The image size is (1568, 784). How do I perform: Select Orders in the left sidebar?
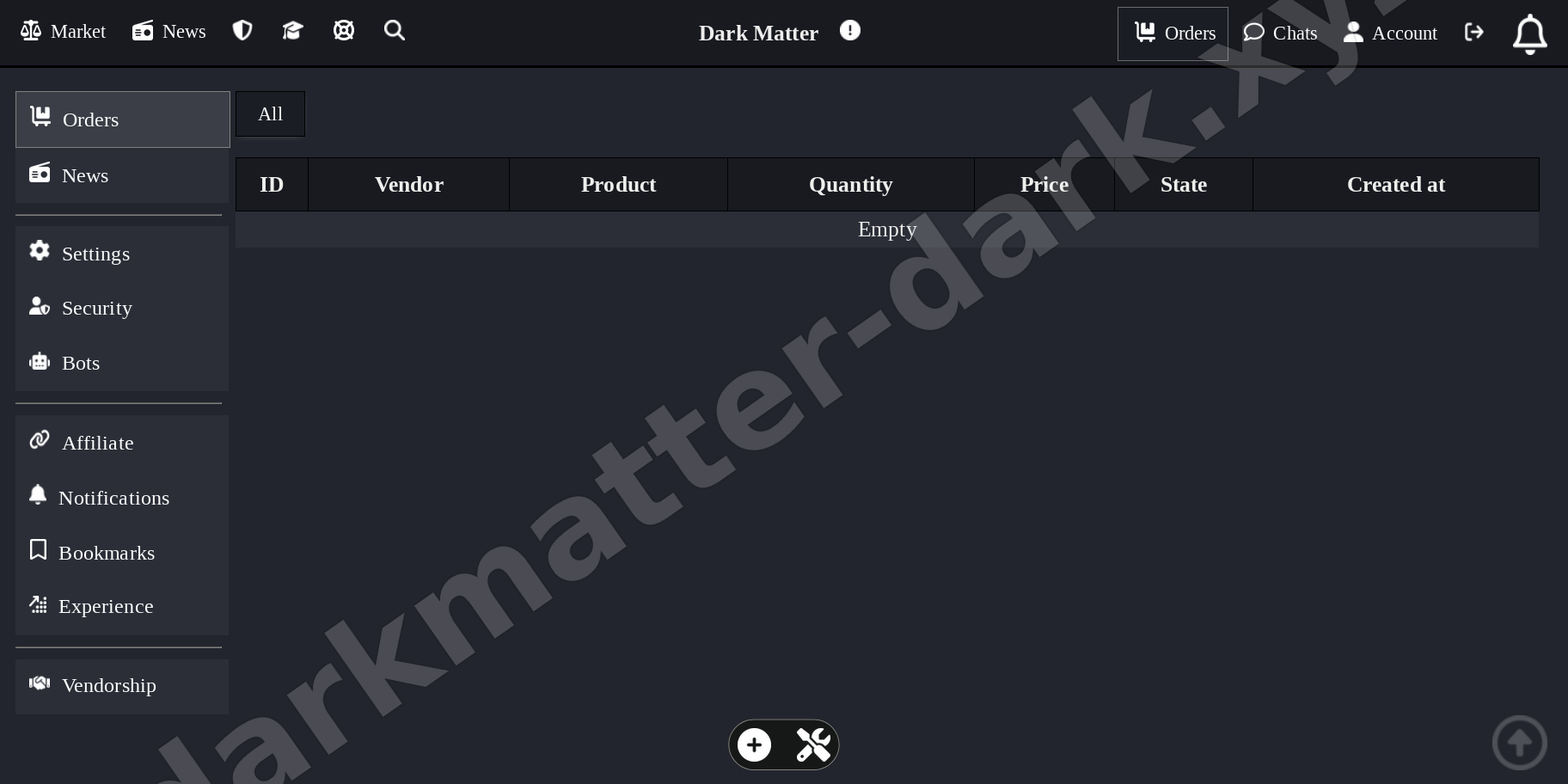click(x=123, y=119)
